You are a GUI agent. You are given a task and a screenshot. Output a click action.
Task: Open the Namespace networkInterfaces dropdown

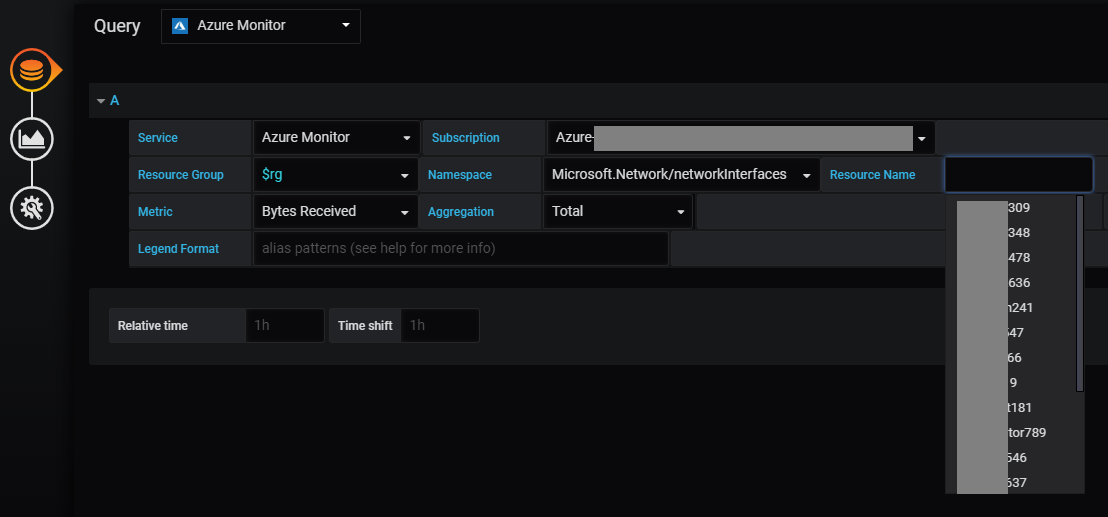click(680, 175)
